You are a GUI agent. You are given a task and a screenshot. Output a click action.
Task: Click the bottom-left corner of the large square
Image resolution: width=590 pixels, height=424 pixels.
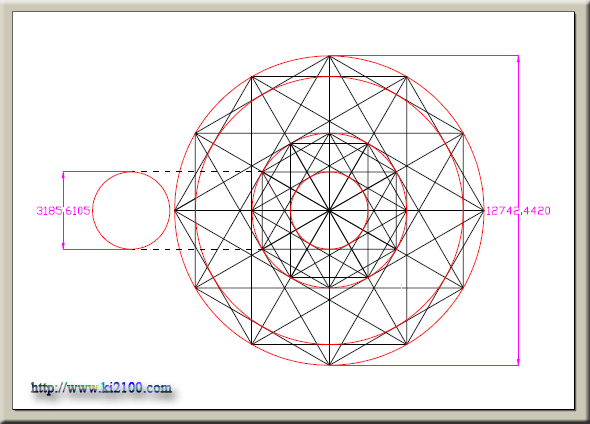pos(252,344)
